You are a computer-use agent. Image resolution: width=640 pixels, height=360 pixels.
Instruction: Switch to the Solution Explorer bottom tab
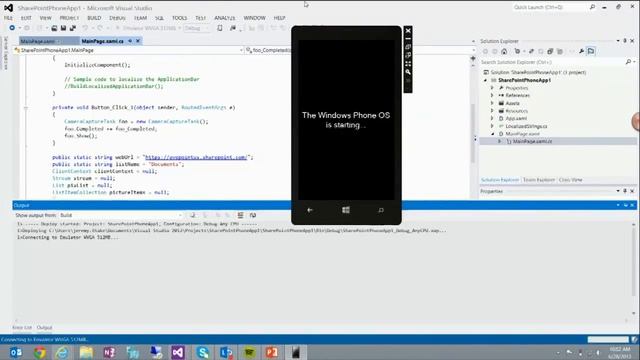[500, 180]
